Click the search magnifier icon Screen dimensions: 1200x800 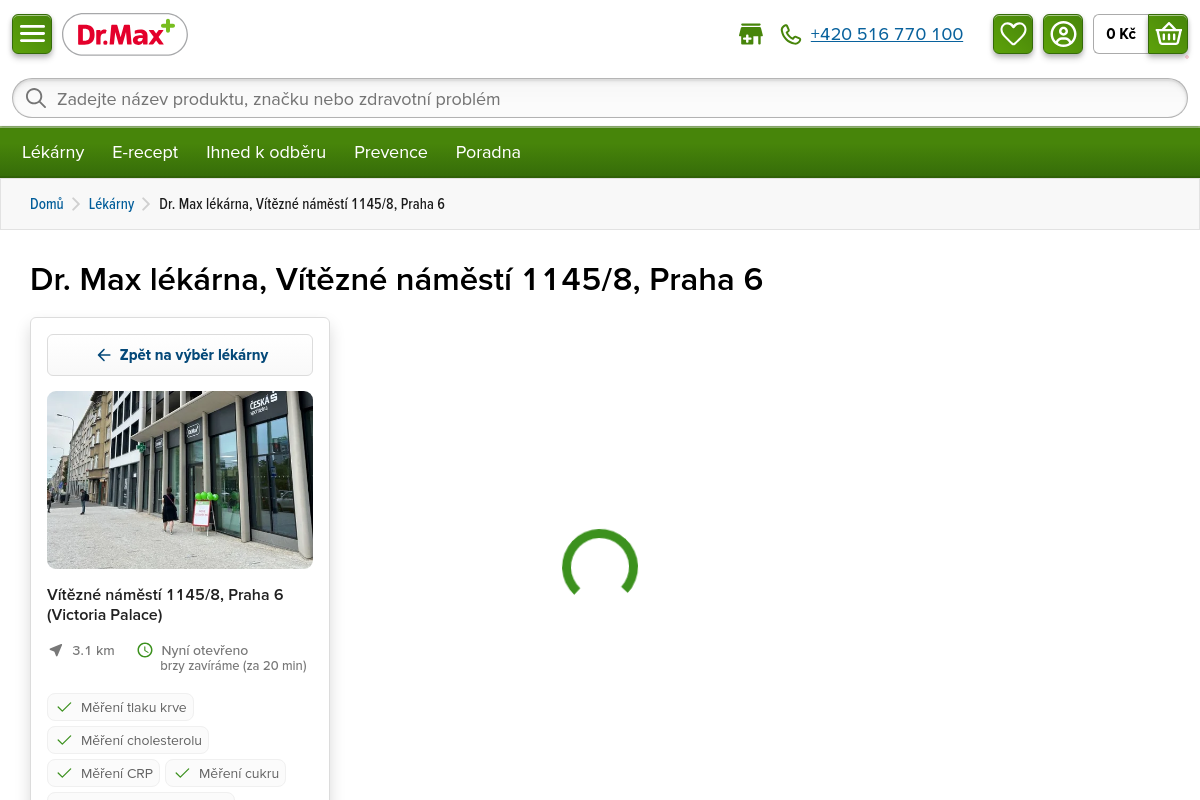(x=36, y=98)
